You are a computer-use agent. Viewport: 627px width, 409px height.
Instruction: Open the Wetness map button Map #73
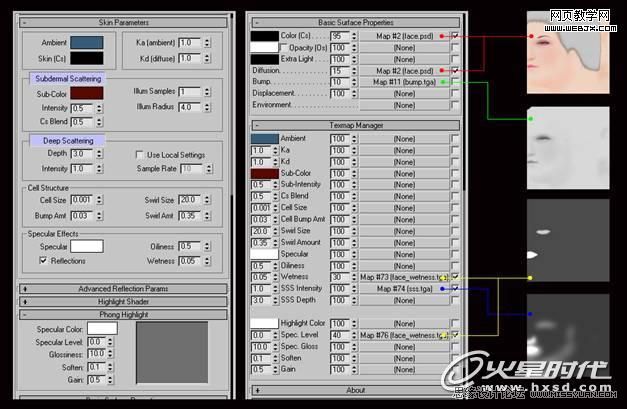coord(404,277)
